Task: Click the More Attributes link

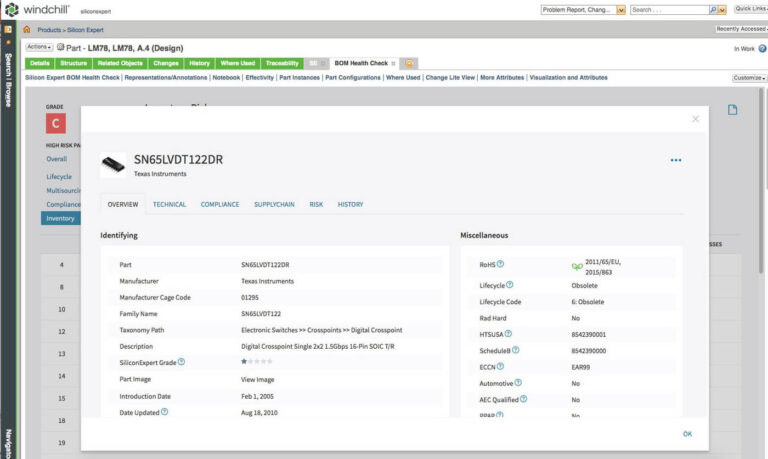Action: 502,77
